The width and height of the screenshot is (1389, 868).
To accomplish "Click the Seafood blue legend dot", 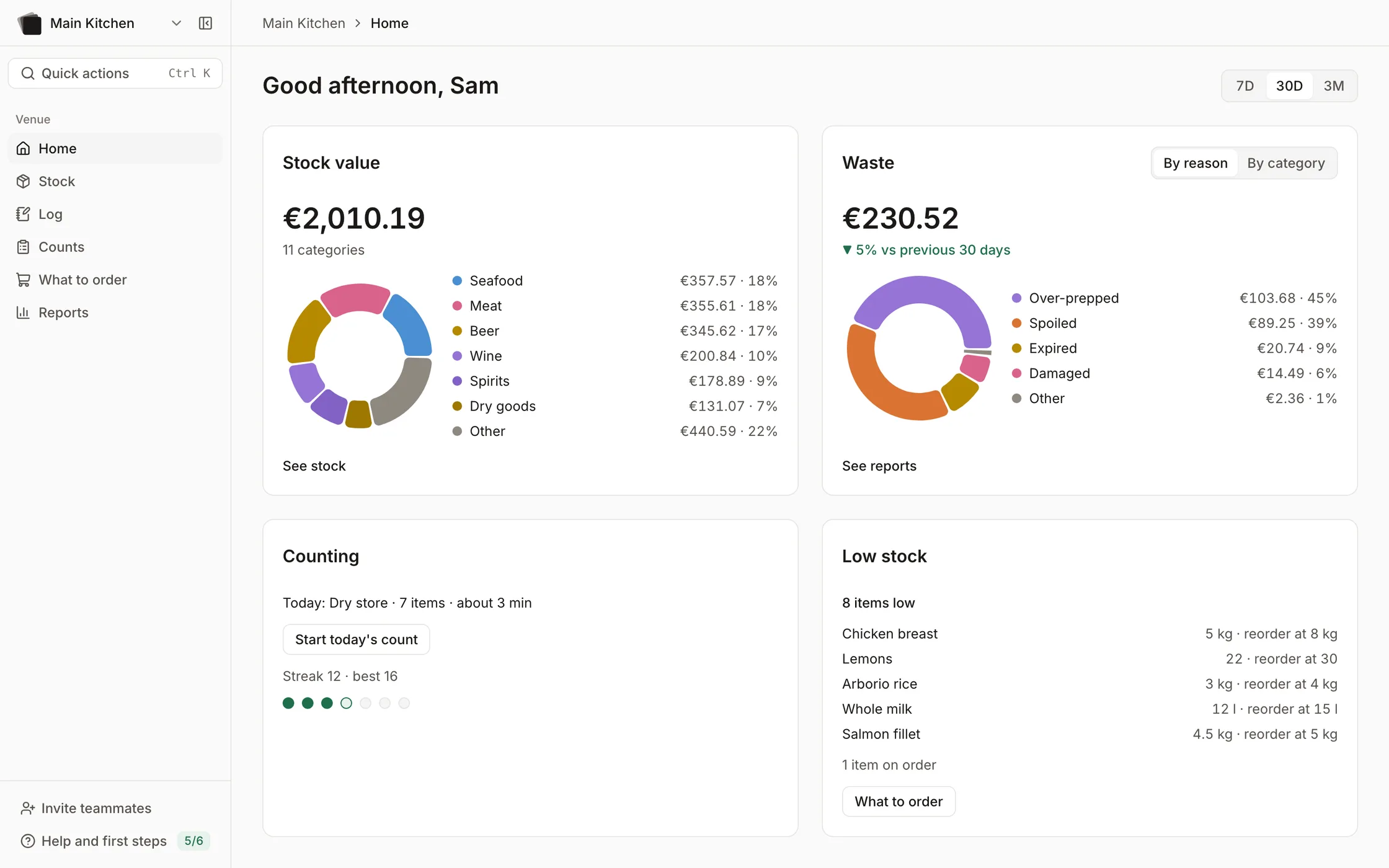I will tap(457, 281).
